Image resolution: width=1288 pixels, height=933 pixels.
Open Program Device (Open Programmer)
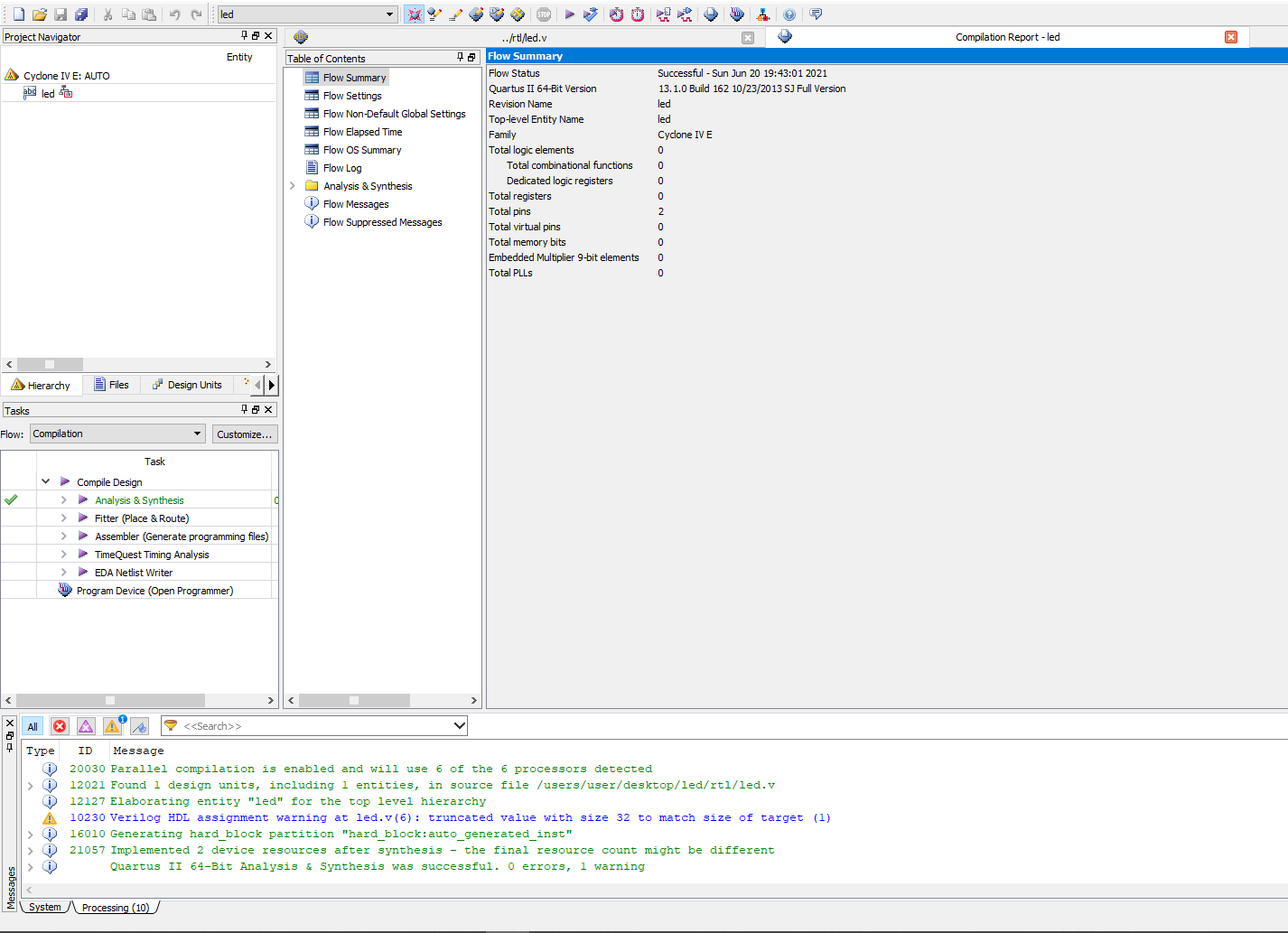coord(154,591)
